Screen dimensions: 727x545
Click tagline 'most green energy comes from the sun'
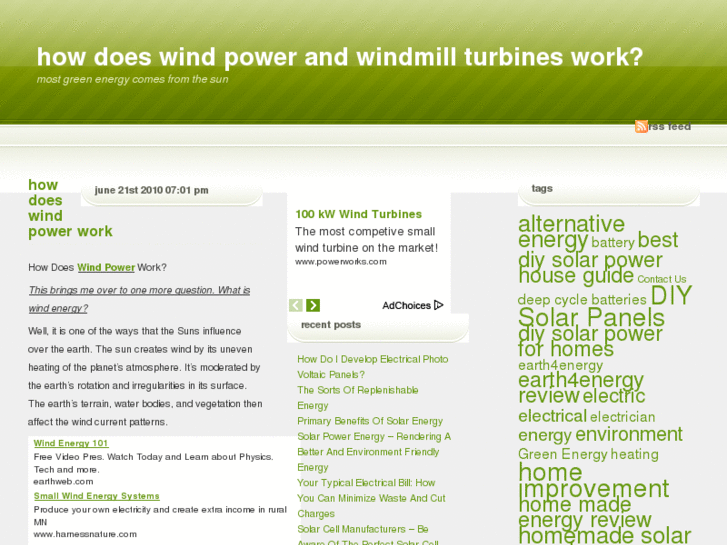point(133,79)
